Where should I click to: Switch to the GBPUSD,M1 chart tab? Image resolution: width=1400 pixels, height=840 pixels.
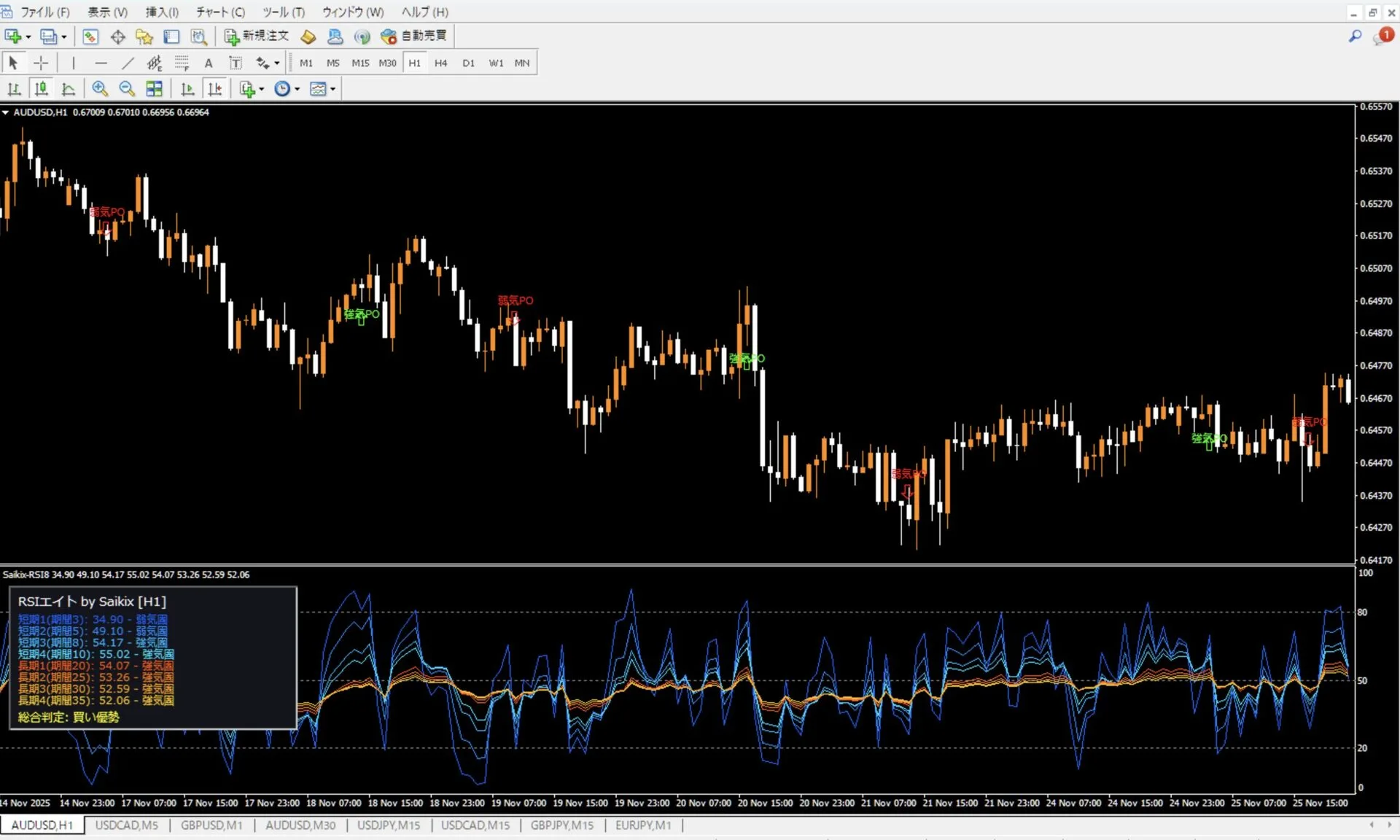click(x=211, y=825)
